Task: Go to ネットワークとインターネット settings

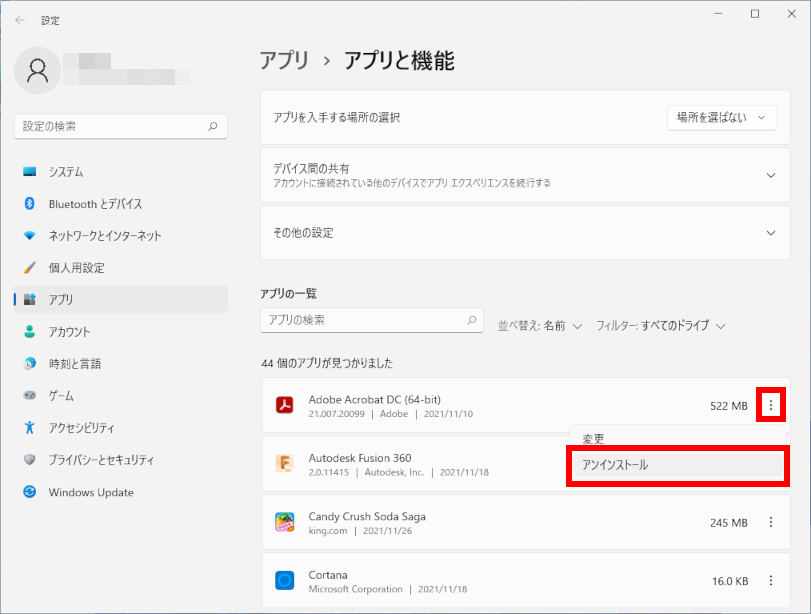Action: (x=104, y=236)
